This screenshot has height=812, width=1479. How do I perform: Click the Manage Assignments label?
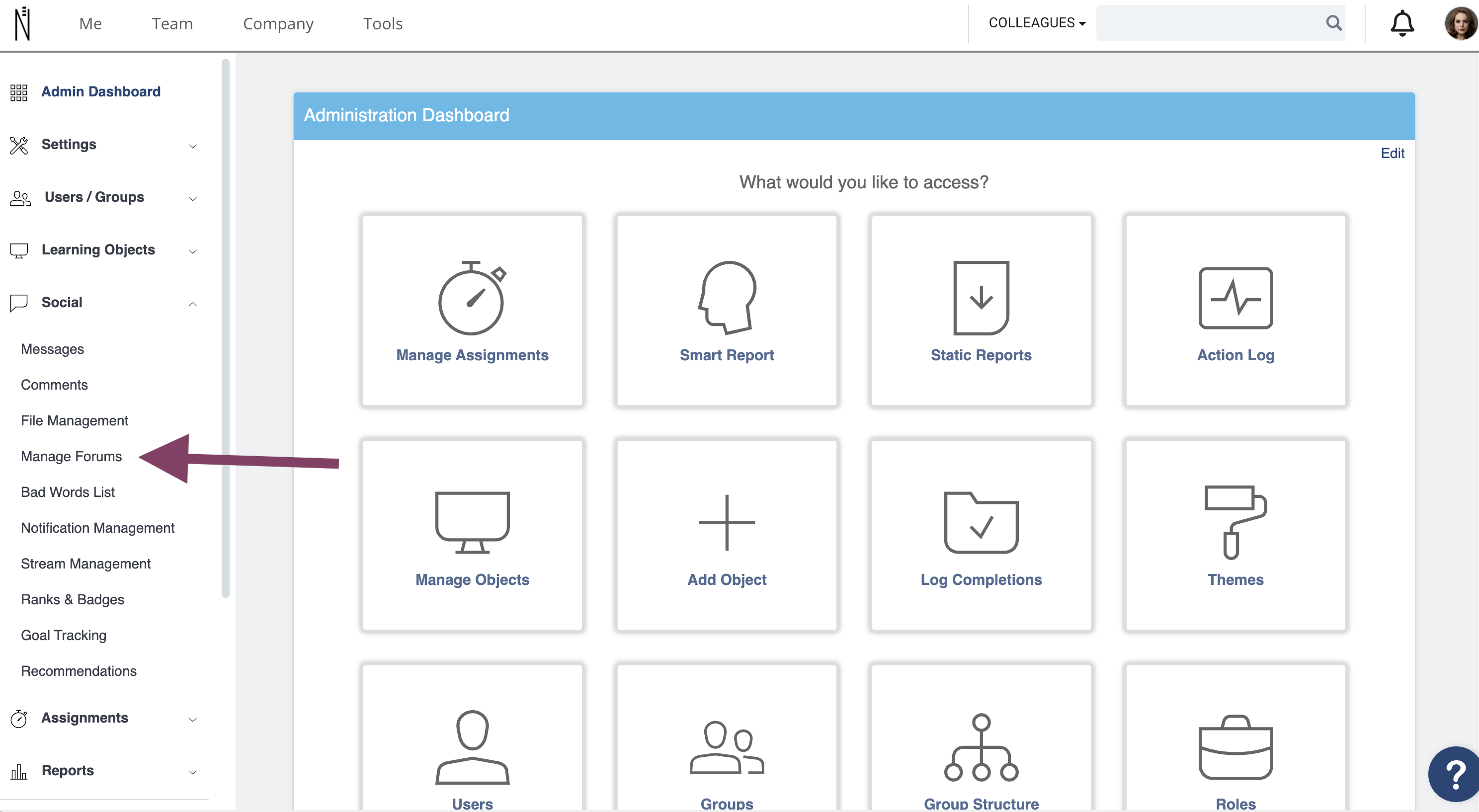pos(472,355)
